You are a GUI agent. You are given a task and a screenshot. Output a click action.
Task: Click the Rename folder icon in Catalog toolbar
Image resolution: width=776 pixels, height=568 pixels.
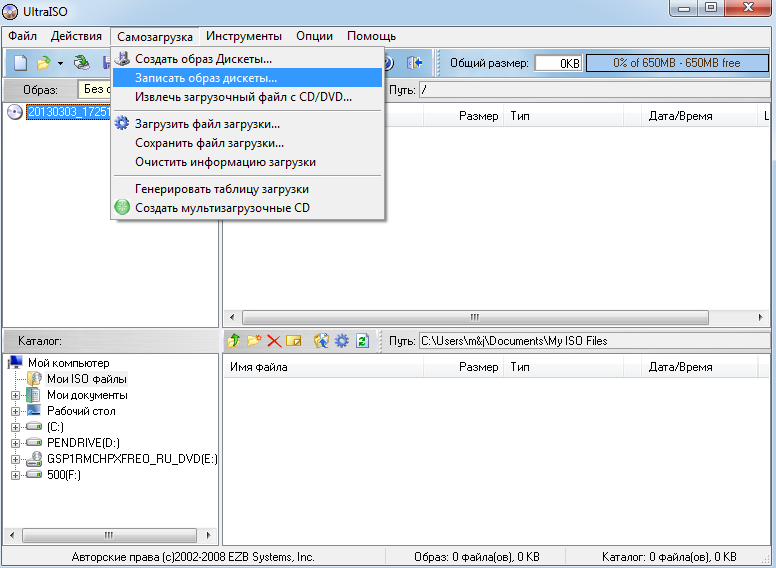tap(293, 341)
